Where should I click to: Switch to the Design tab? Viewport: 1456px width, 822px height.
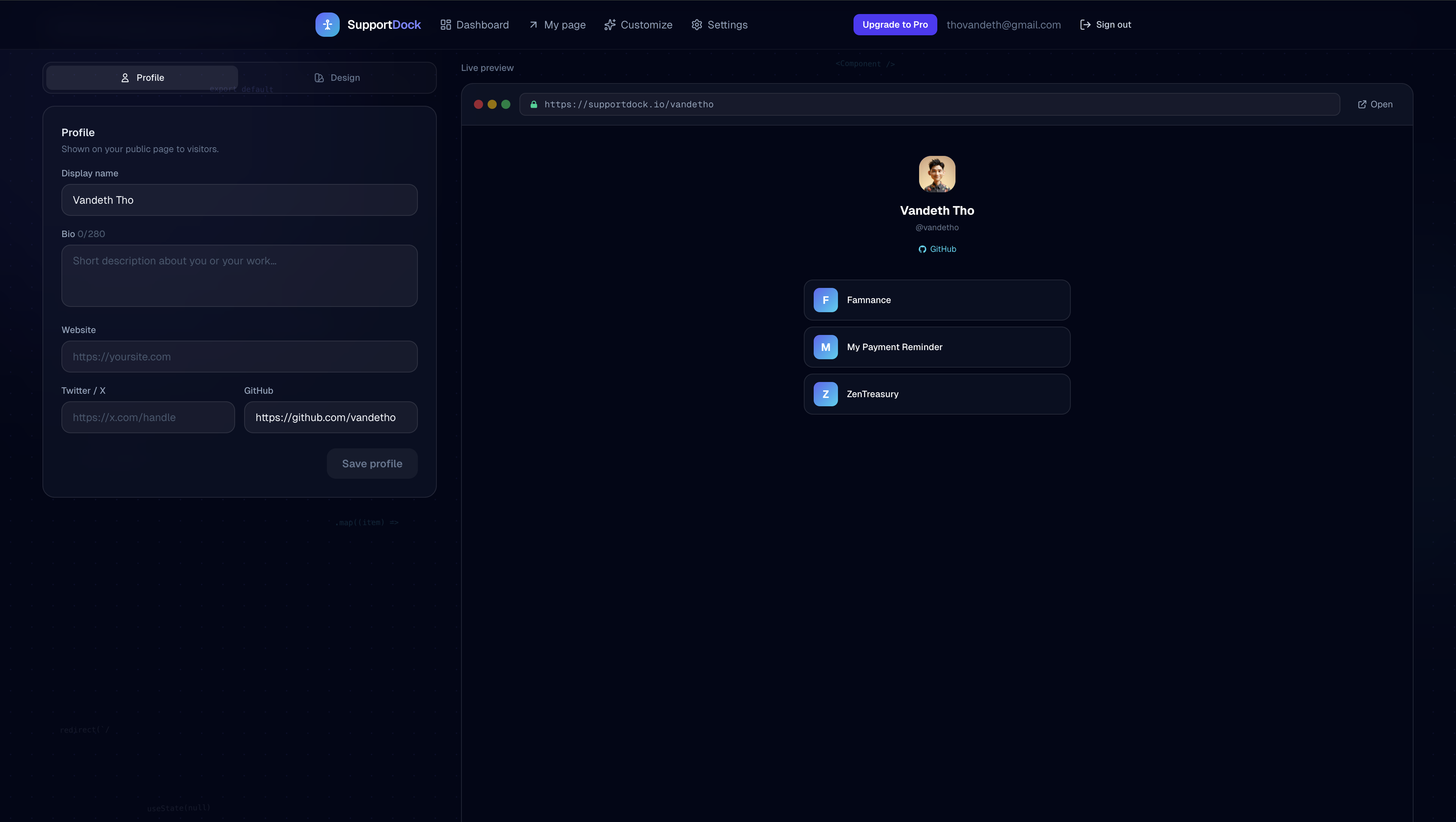point(337,77)
